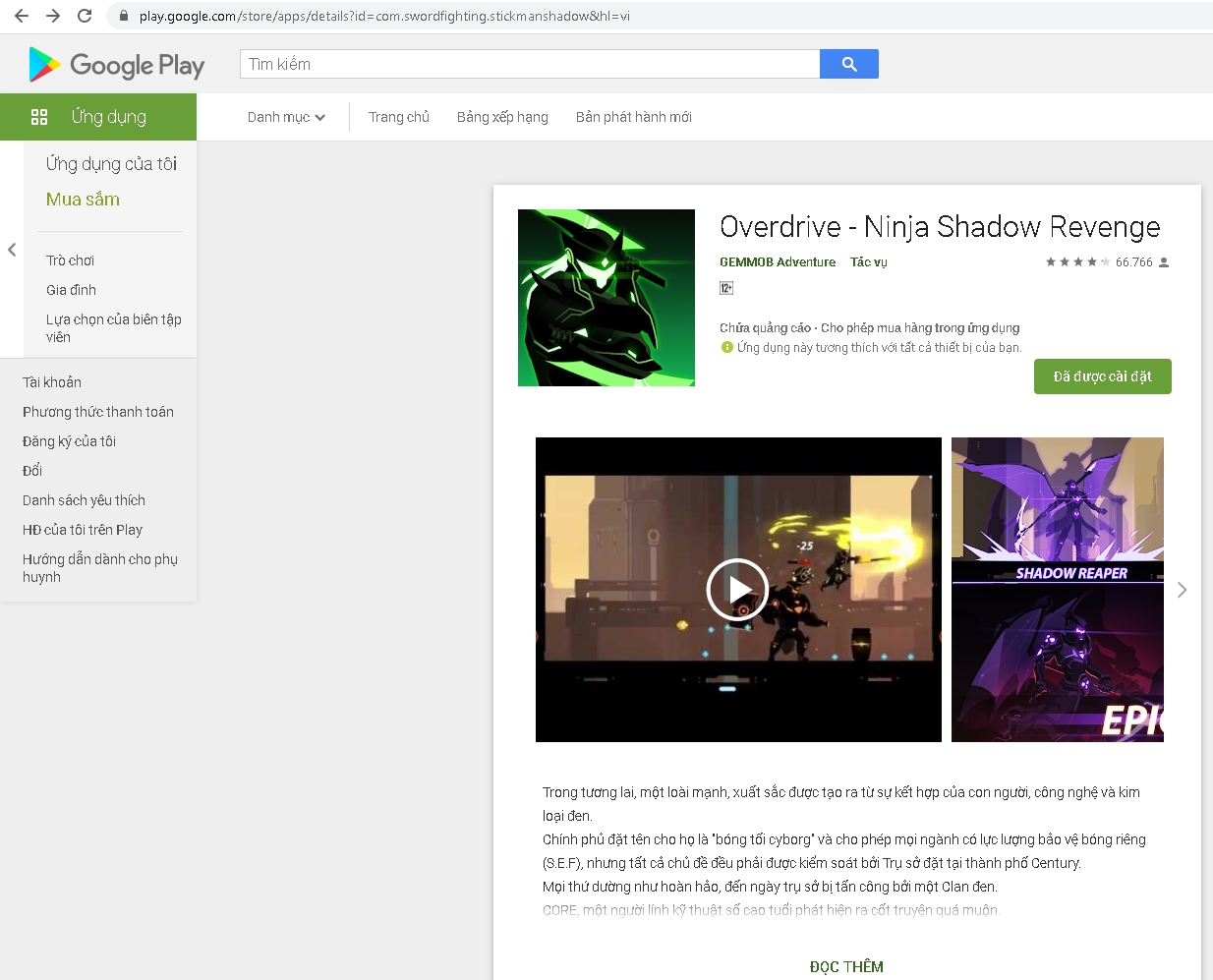Open Tài khoản settings
This screenshot has width=1213, height=980.
click(x=52, y=382)
